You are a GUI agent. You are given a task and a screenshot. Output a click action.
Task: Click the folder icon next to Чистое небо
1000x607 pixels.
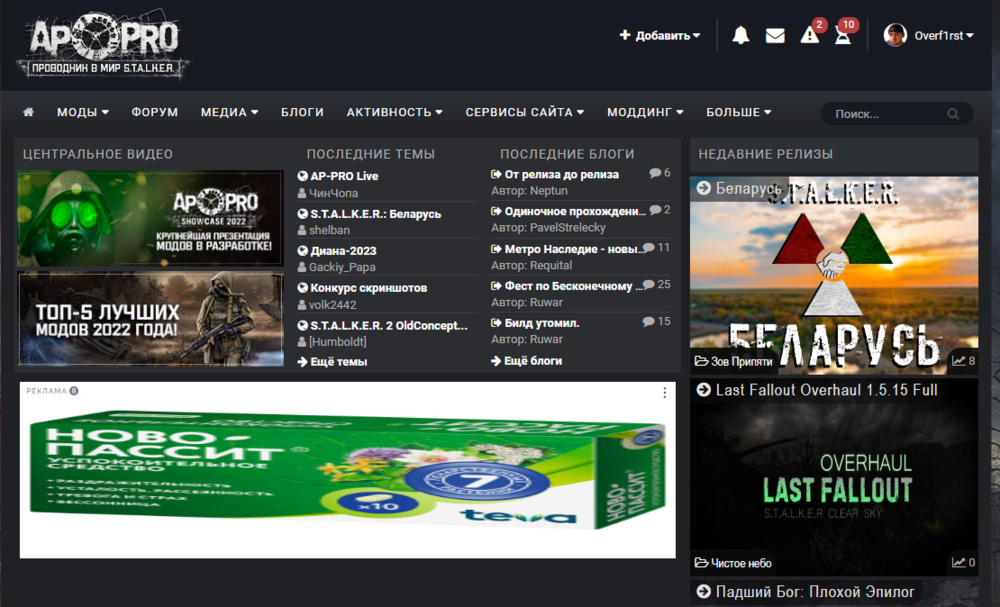(x=701, y=563)
